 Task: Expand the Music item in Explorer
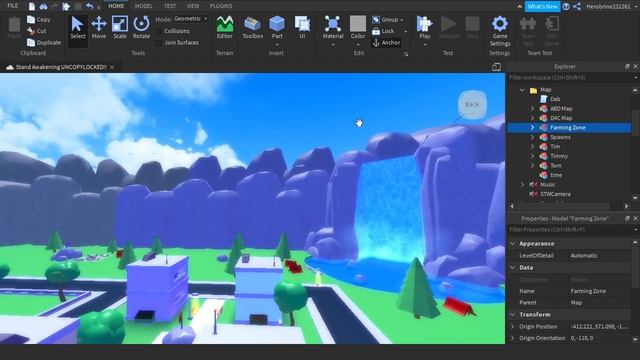(522, 184)
